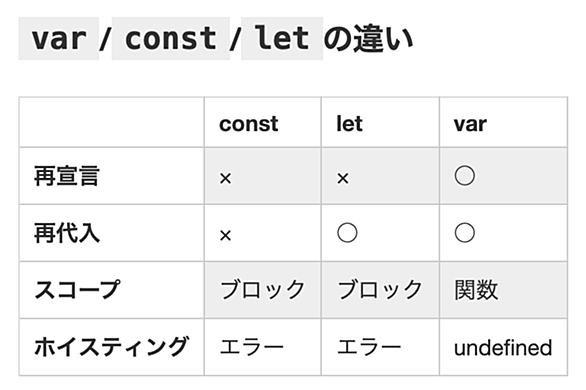Click the cross mark for const 再代入
Screen dimensions: 586x390
[225, 236]
